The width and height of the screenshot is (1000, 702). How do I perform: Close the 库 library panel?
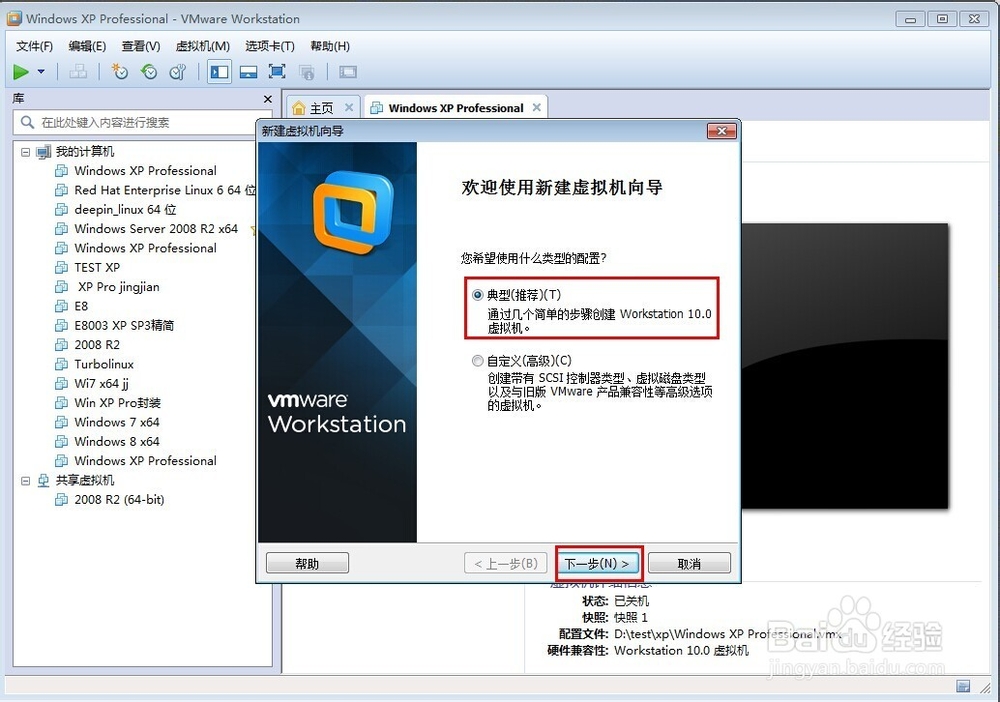(268, 99)
